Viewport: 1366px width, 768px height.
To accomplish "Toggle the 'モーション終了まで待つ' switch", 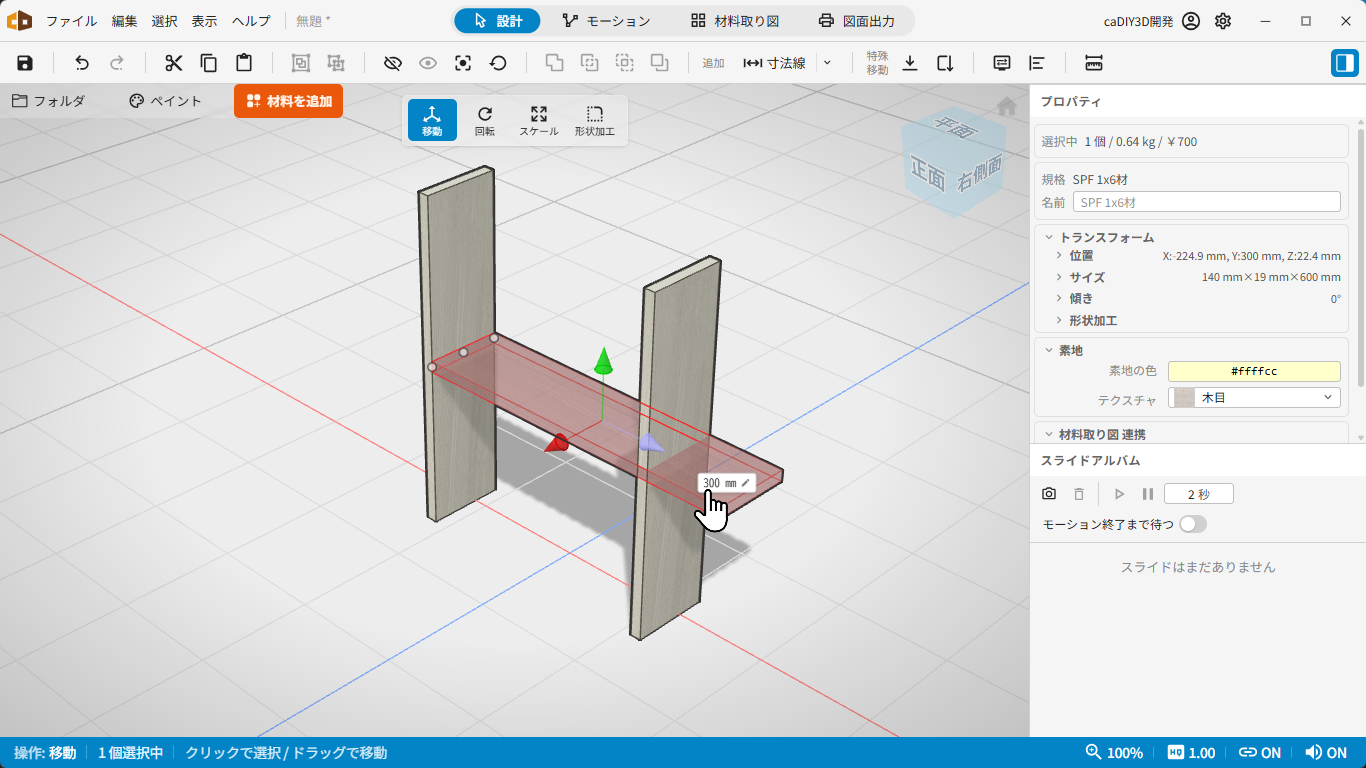I will pos(1193,524).
